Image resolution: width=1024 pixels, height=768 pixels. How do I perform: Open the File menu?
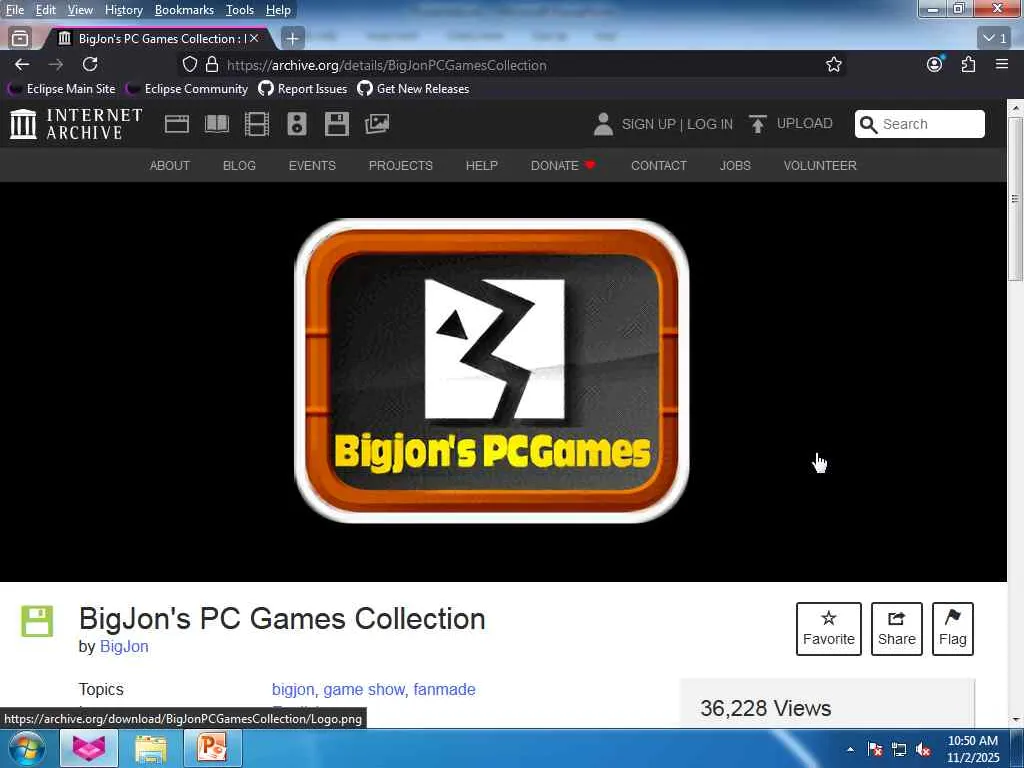coord(14,10)
